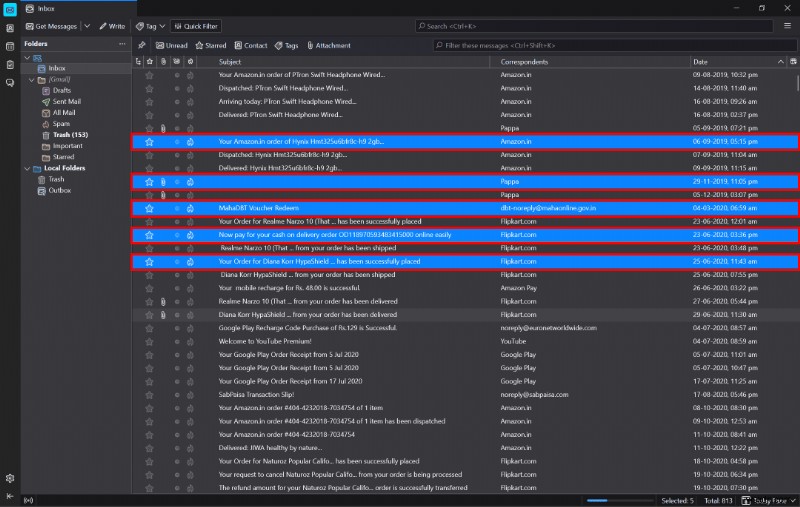800x507 pixels.
Task: Open the Address Book space
Action: 10,29
